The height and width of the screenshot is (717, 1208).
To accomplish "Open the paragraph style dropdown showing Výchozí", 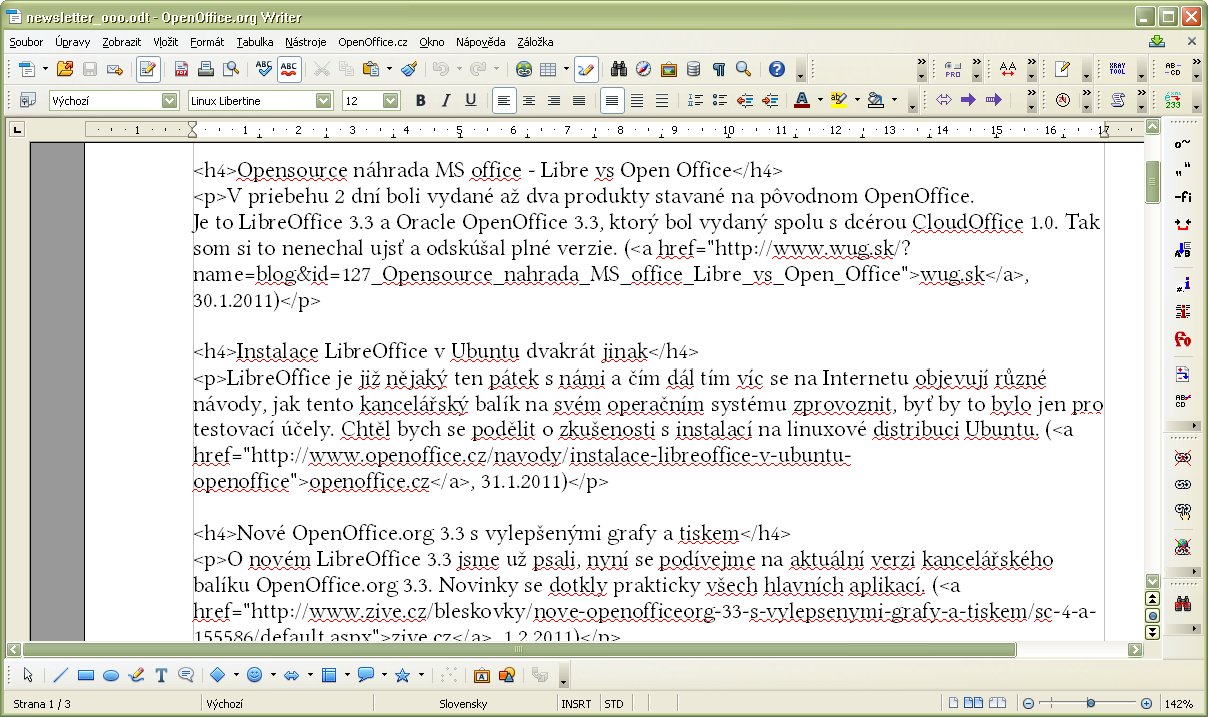I will (170, 100).
